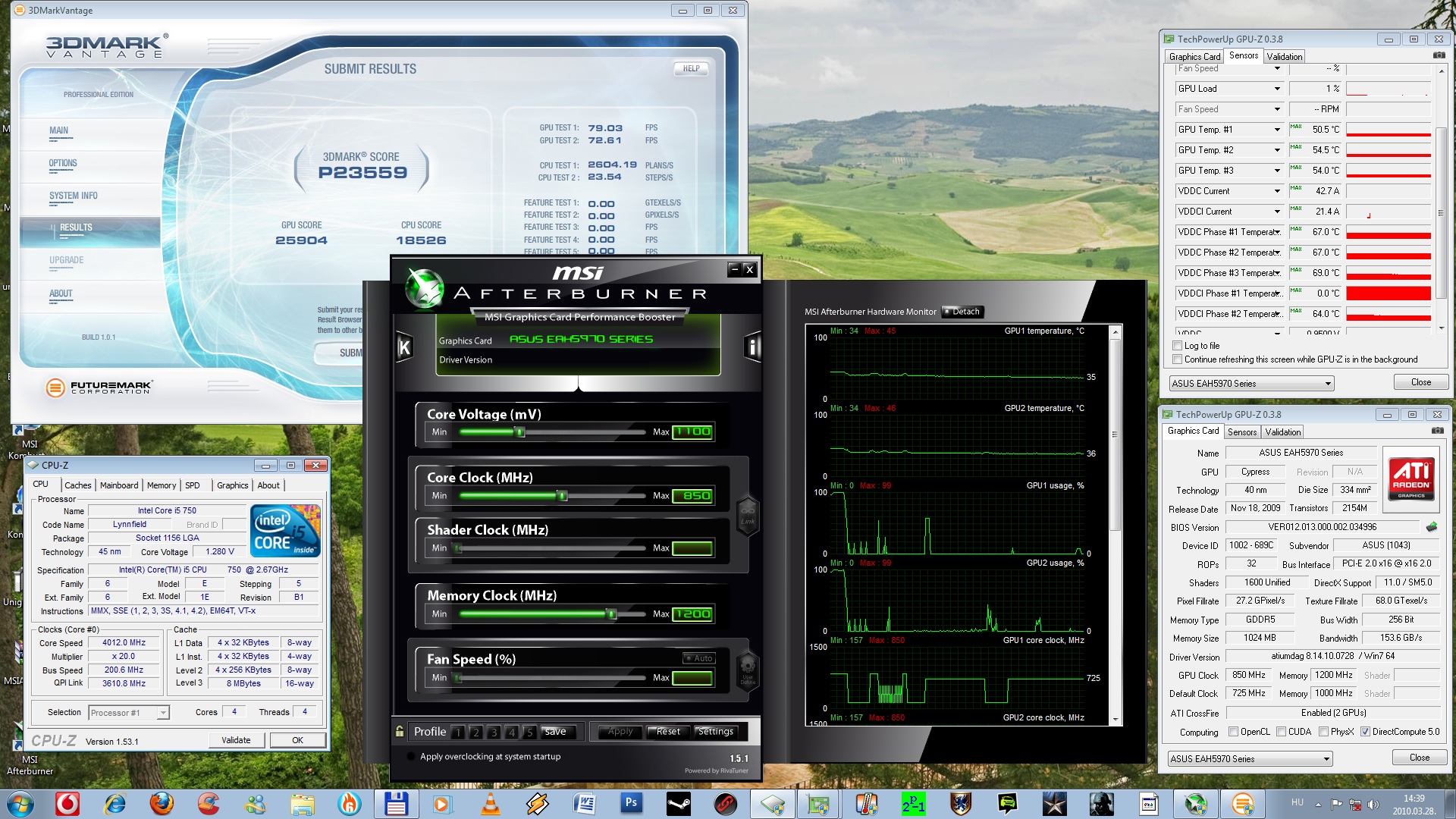
Task: Click the HELP button in 3DMark Vantage
Action: [691, 68]
